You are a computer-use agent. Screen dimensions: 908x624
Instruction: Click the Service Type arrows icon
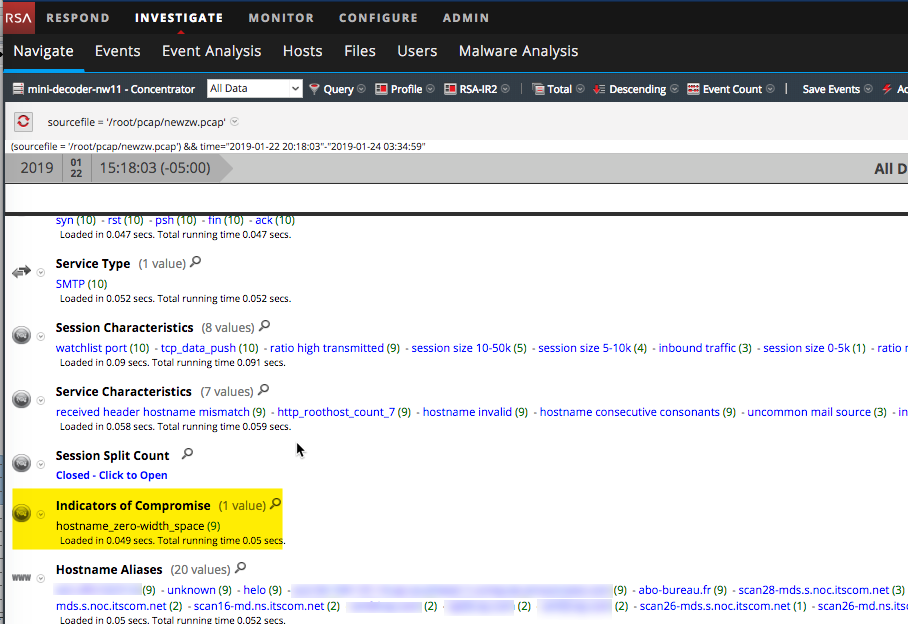(21, 272)
